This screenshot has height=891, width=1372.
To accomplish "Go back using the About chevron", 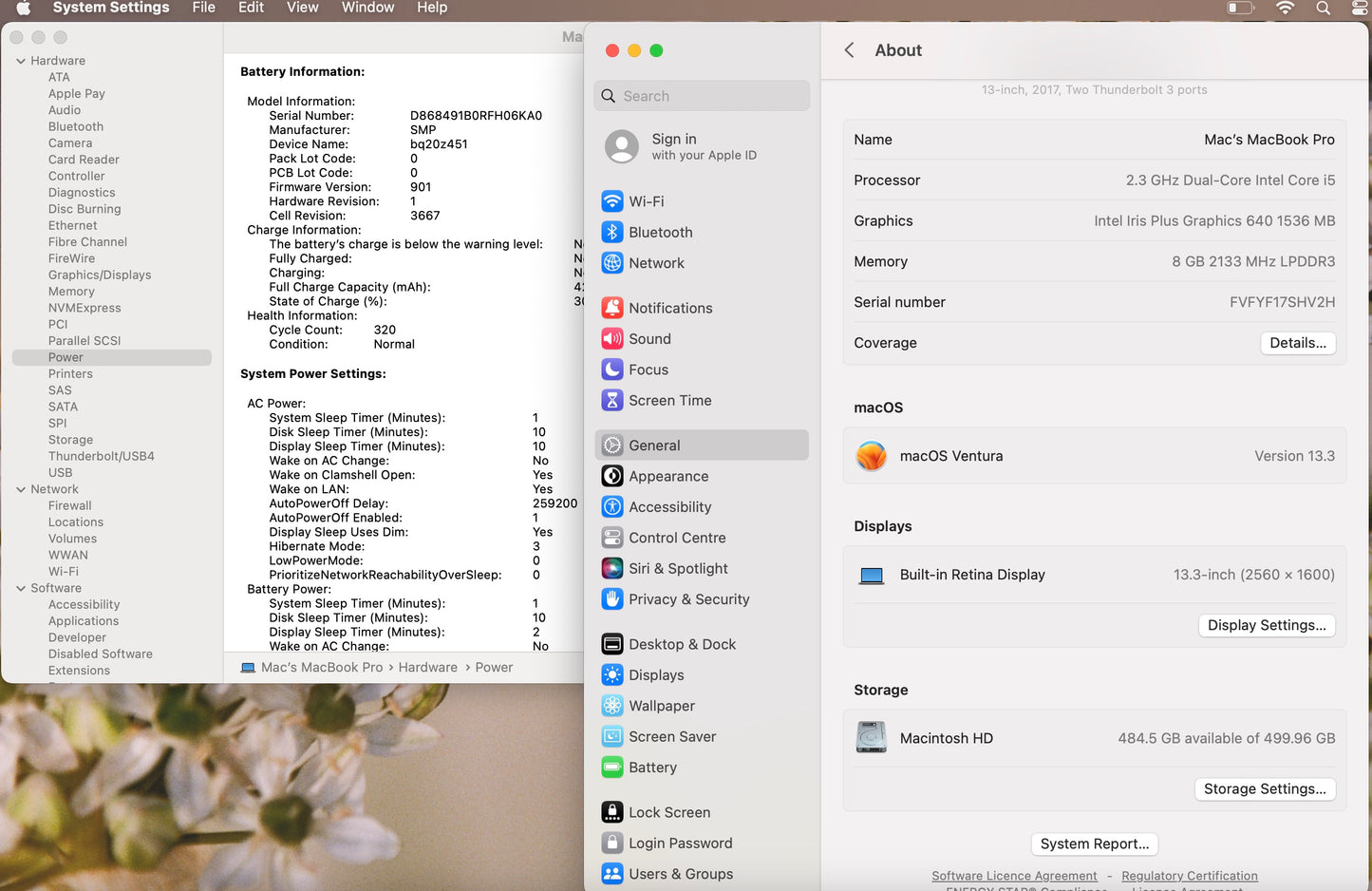I will click(850, 50).
